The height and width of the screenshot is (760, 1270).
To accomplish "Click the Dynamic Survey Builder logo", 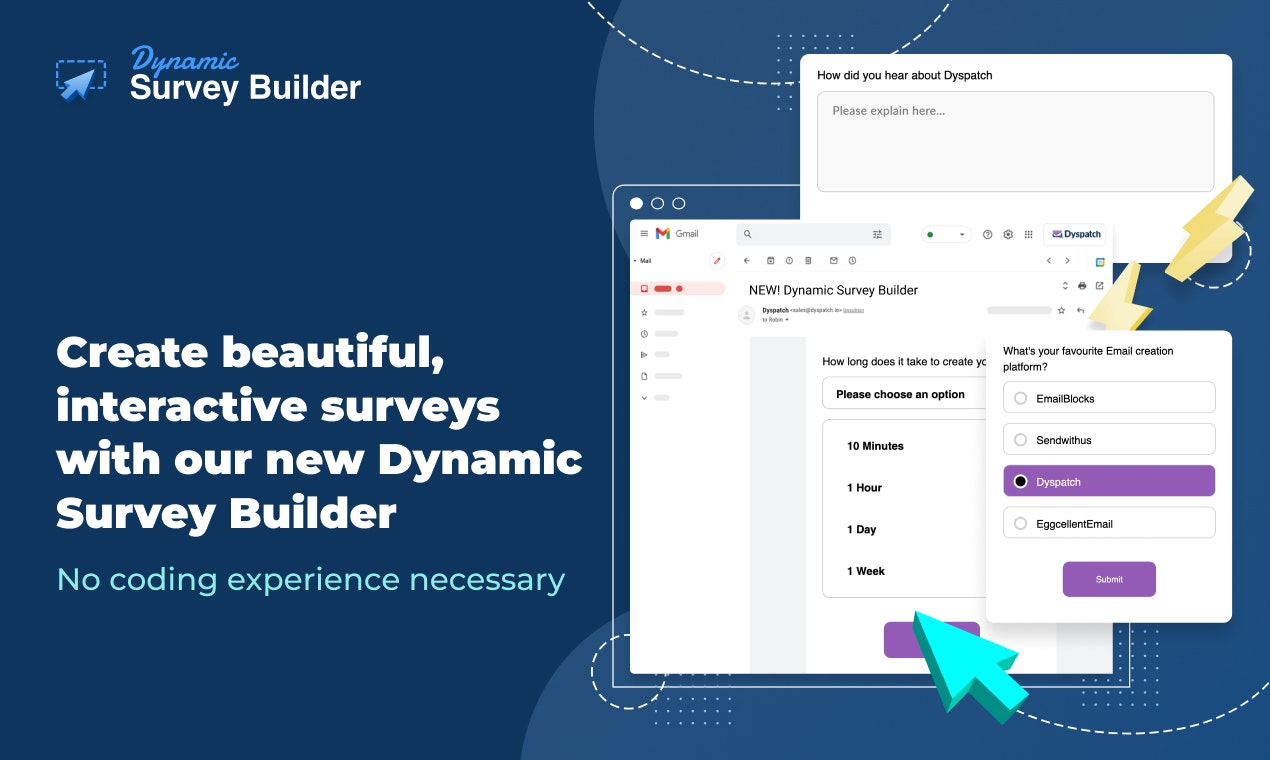I will [208, 74].
